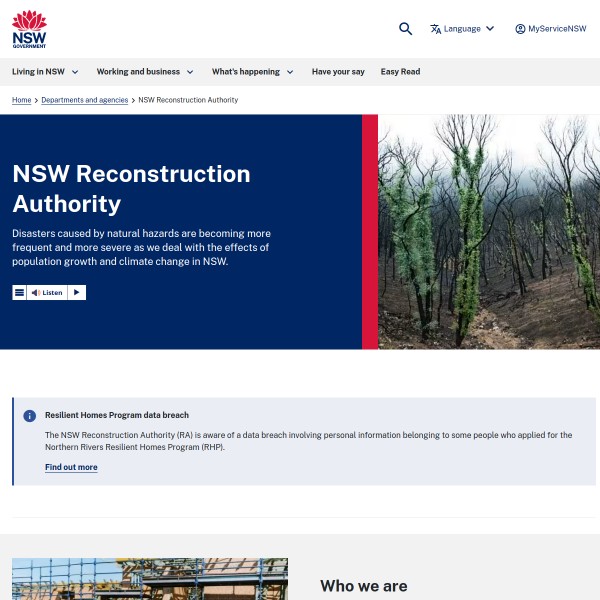The width and height of the screenshot is (600, 600).
Task: Open the Have your say menu item
Action: [338, 72]
